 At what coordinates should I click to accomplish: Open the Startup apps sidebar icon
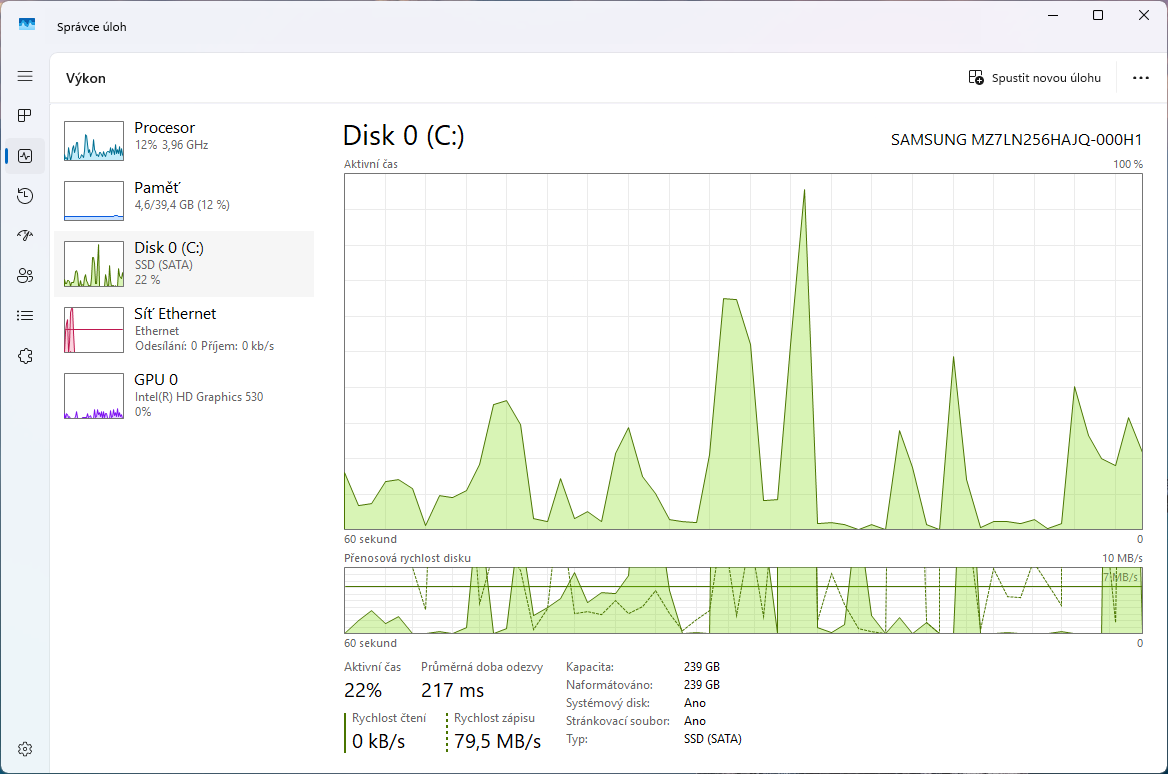(x=25, y=236)
